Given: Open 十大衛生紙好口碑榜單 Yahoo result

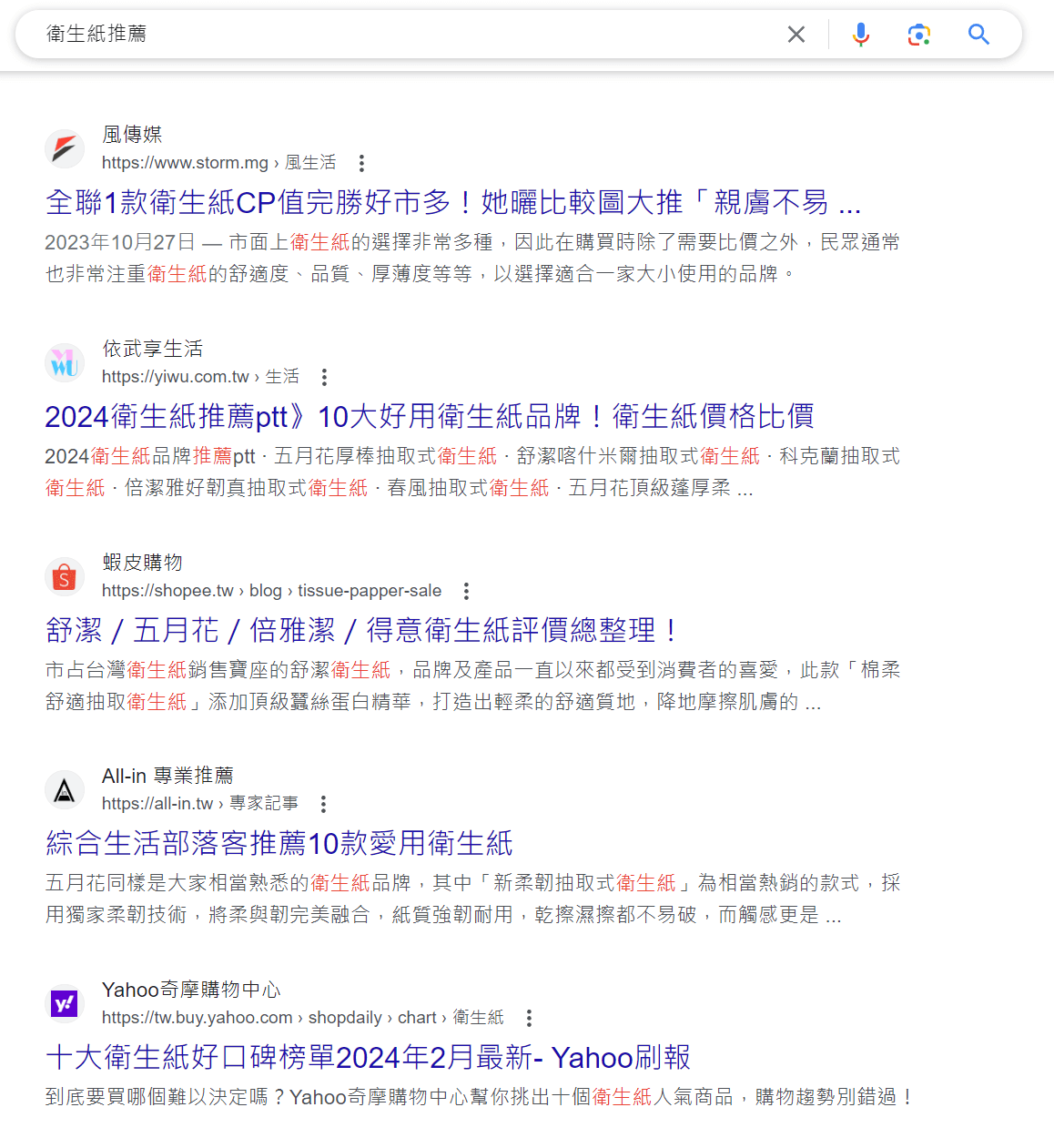Looking at the screenshot, I should (368, 1057).
